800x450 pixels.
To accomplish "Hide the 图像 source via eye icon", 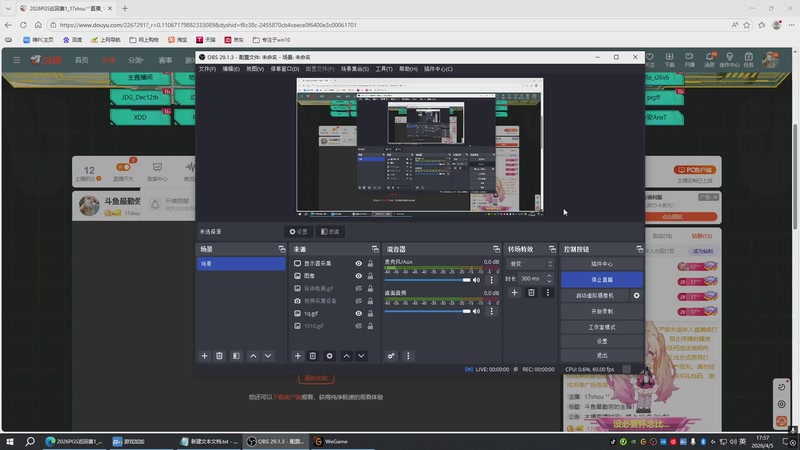I will [359, 276].
